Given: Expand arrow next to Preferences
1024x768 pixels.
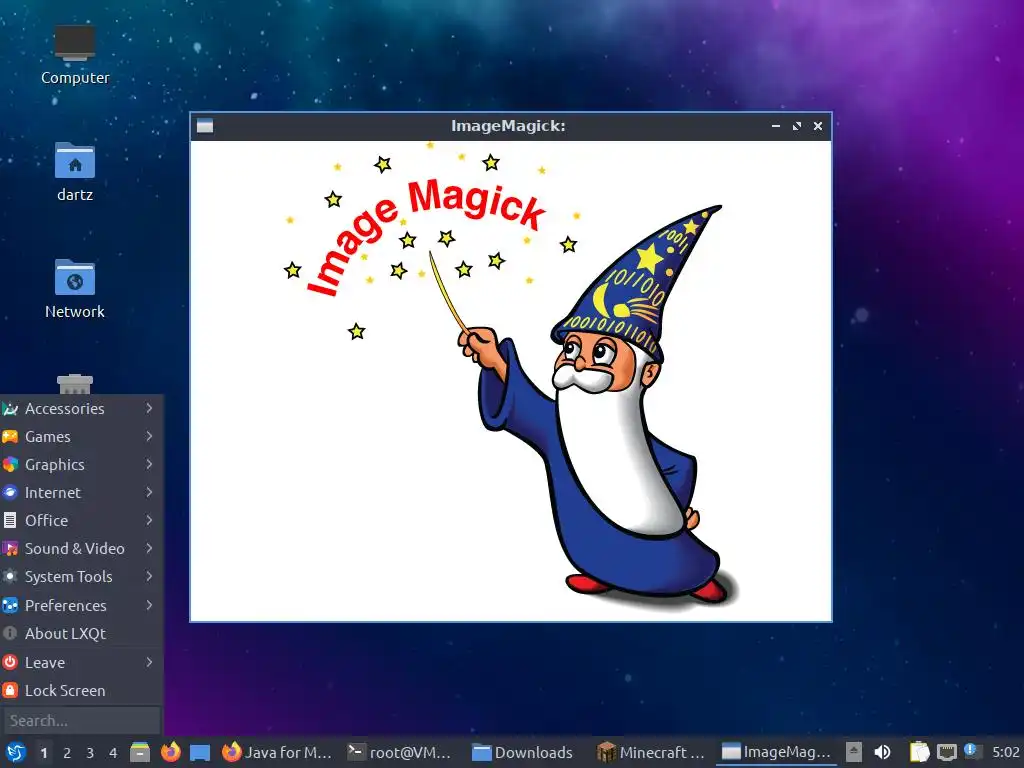Looking at the screenshot, I should click(x=150, y=605).
